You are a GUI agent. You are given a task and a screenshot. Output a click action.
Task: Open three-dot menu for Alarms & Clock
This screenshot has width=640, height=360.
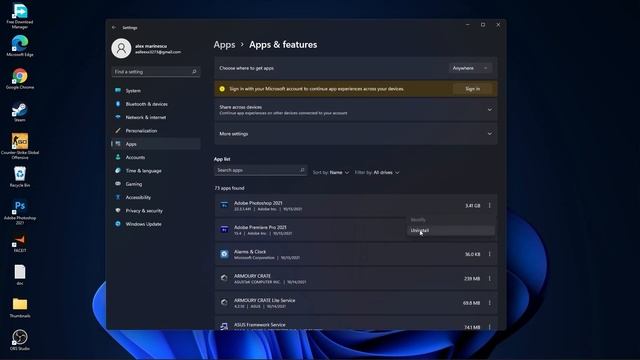(x=489, y=254)
